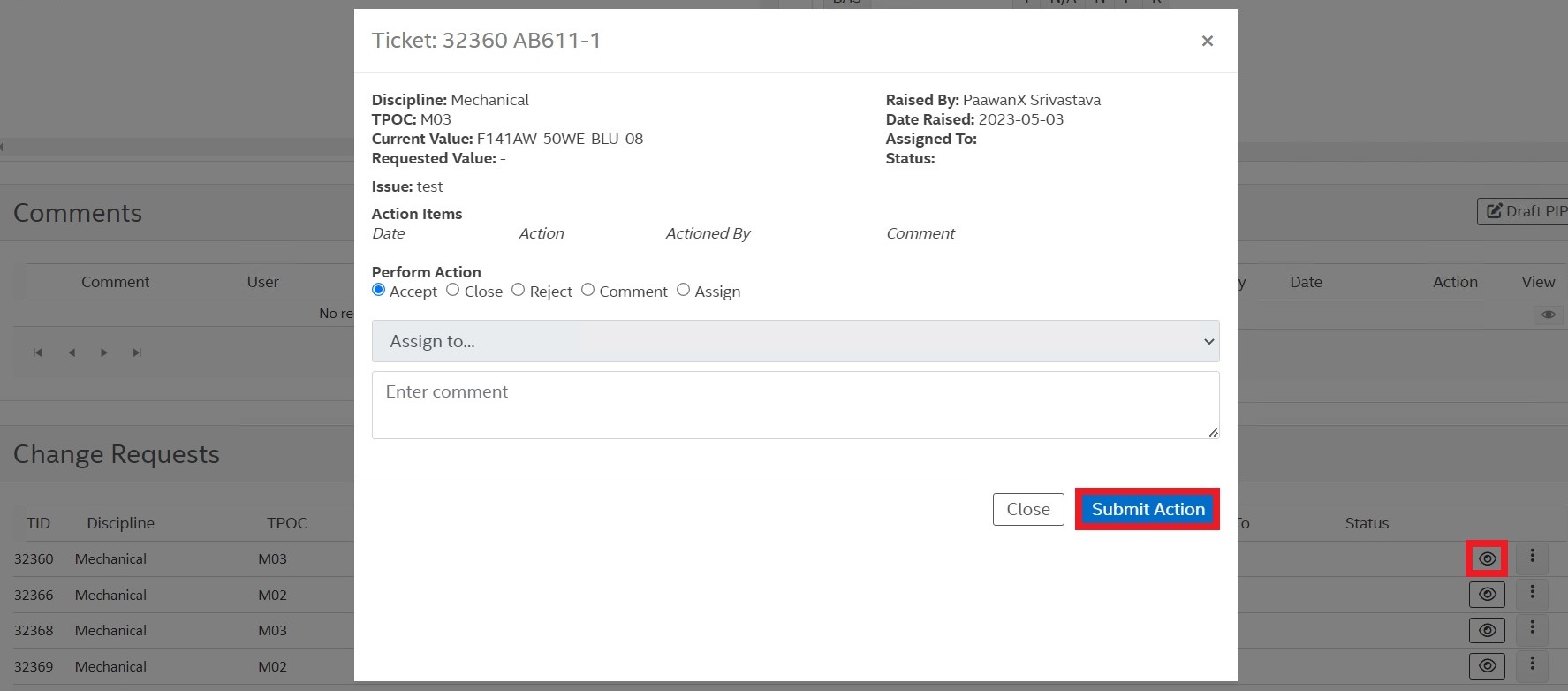Screen dimensions: 1568x691
Task: View ticket 32369 using the eye icon
Action: click(x=1487, y=666)
